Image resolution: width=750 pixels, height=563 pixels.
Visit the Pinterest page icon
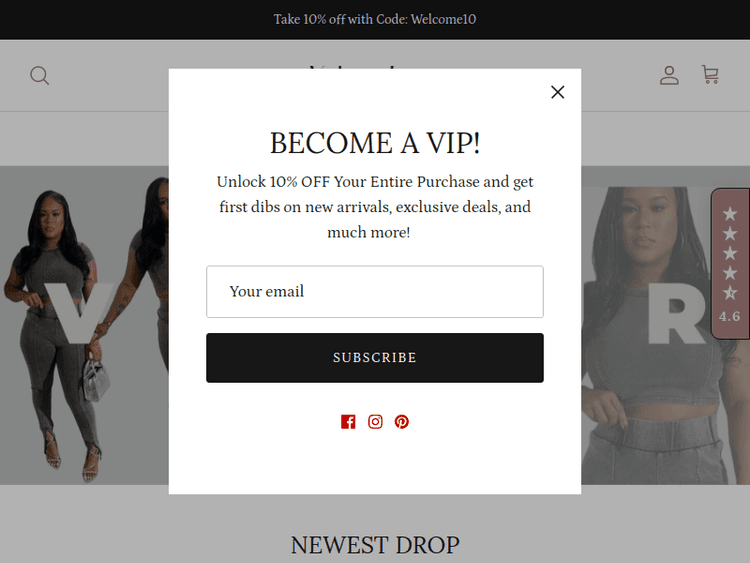[x=402, y=421]
